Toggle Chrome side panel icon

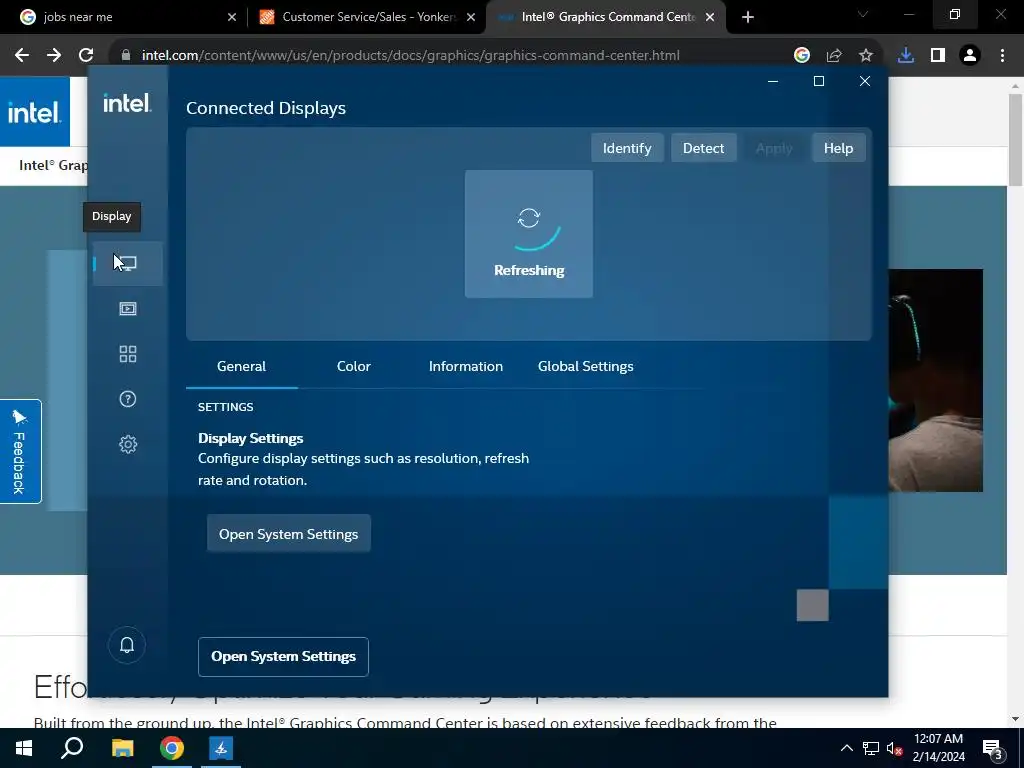point(938,56)
